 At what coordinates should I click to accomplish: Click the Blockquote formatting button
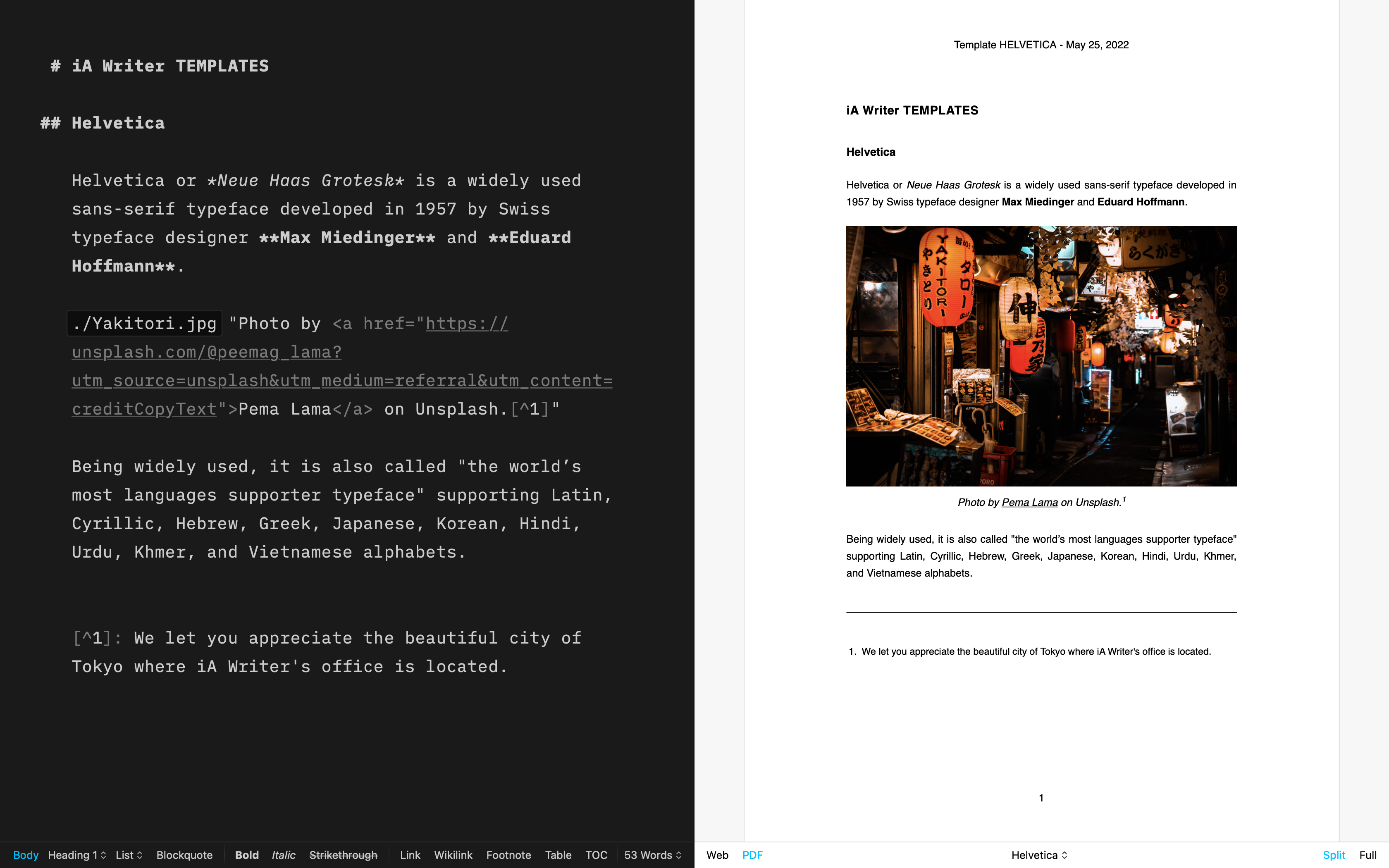(x=183, y=854)
